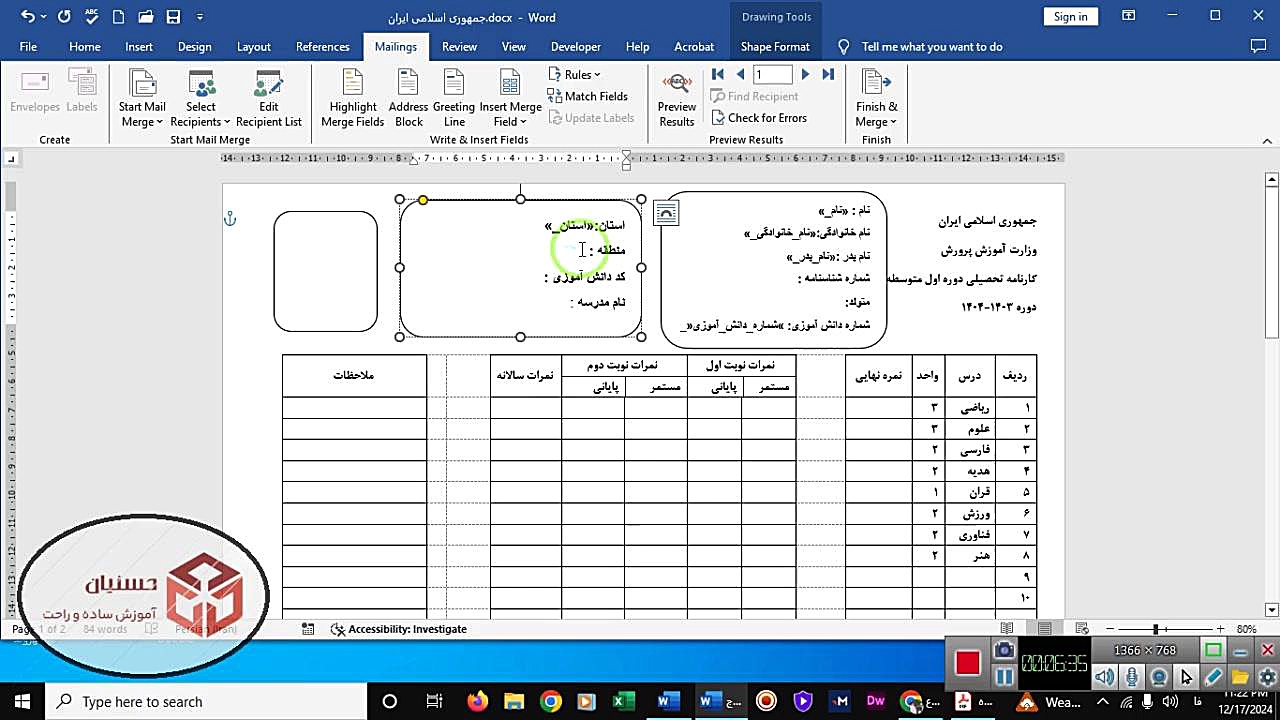Image resolution: width=1280 pixels, height=720 pixels.
Task: Open a file via folder icon
Action: (146, 17)
